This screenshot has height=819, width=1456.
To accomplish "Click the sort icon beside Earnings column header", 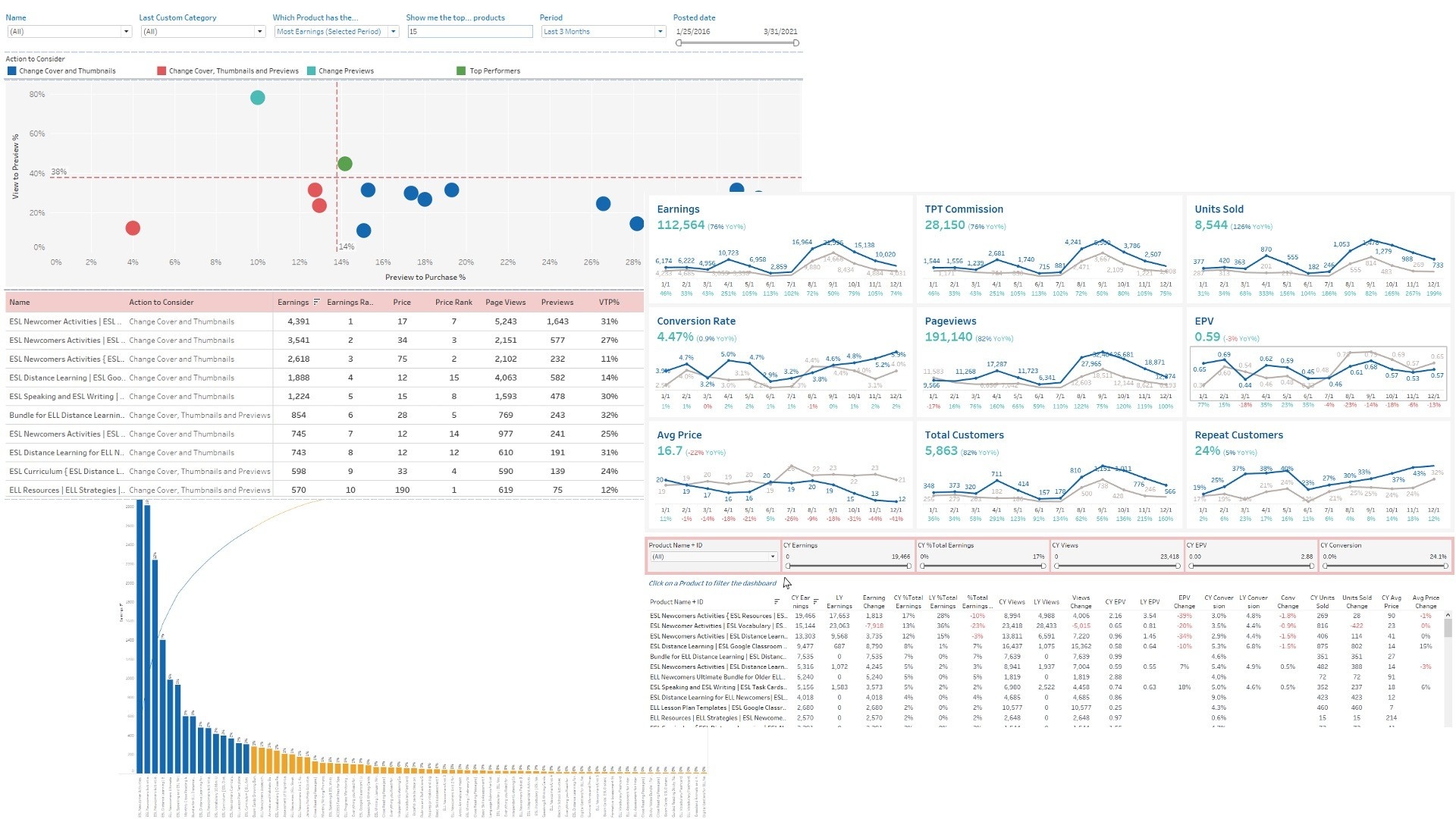I will point(316,302).
